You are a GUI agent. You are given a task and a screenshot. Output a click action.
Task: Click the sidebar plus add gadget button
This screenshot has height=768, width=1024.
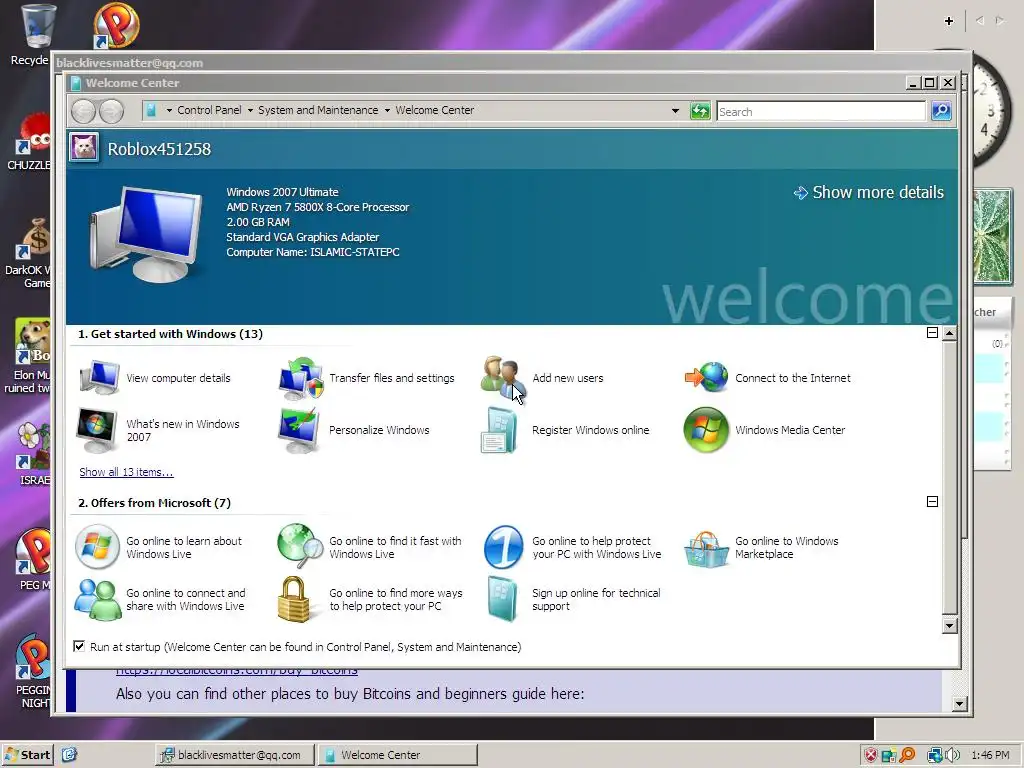(x=949, y=21)
